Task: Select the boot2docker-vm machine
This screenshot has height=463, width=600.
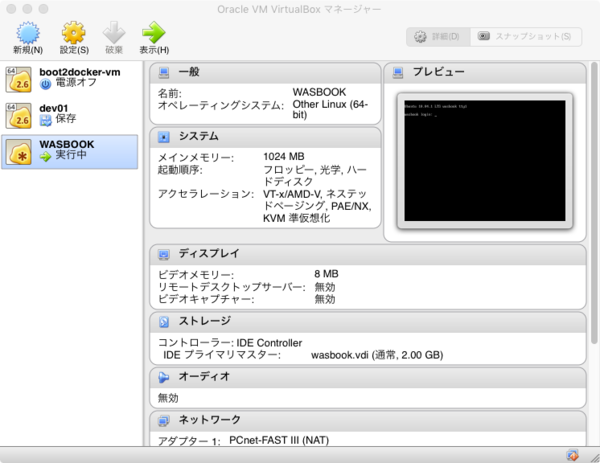Action: pos(70,79)
